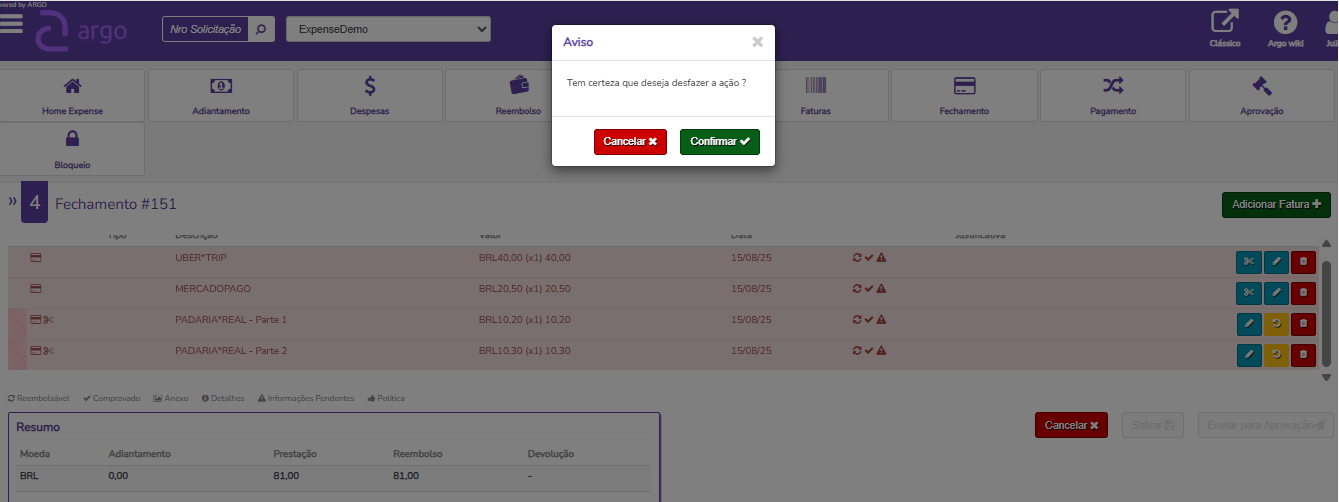Click the pencil edit icon for MERCADOPAGO
Viewport: 1339px width, 502px height.
tap(1275, 293)
